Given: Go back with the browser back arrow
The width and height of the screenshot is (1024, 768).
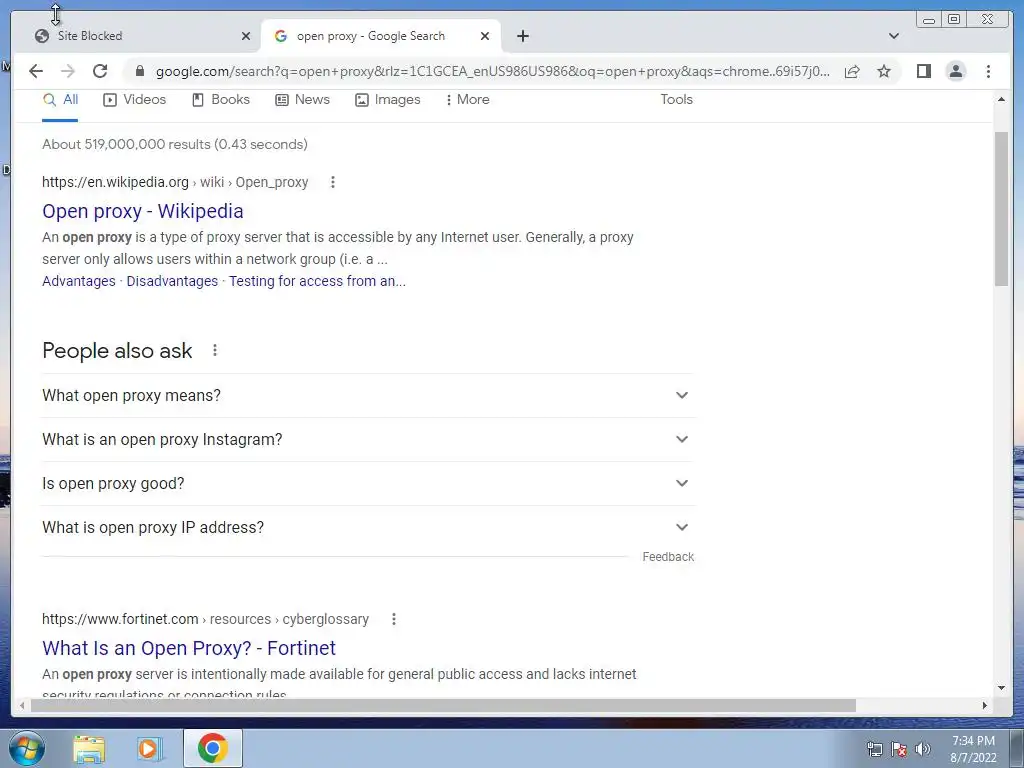Looking at the screenshot, I should click(36, 71).
